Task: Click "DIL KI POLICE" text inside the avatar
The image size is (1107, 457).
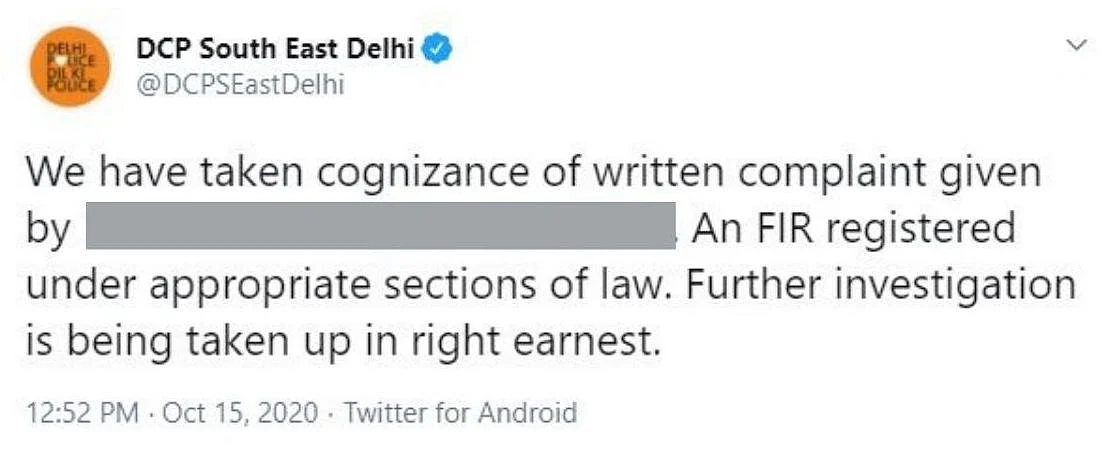Action: click(71, 79)
